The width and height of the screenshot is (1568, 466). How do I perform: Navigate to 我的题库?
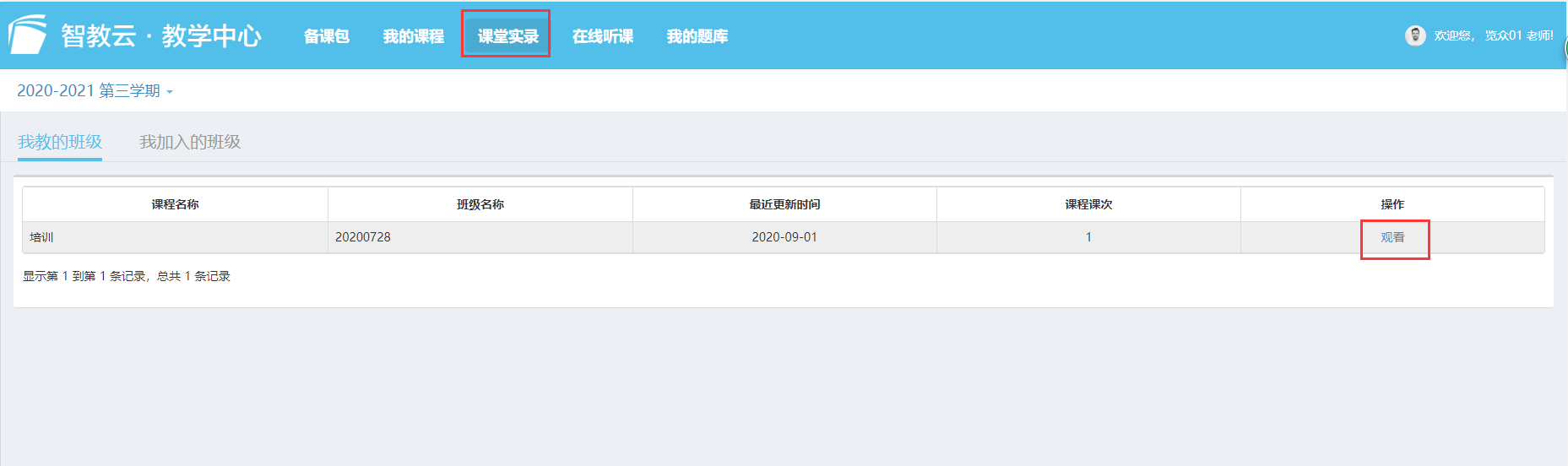coord(697,36)
